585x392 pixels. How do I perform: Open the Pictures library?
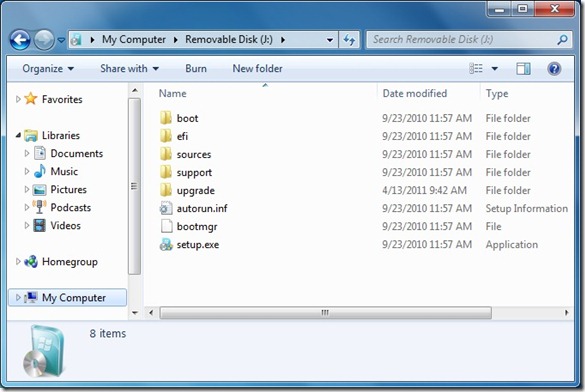[x=69, y=189]
